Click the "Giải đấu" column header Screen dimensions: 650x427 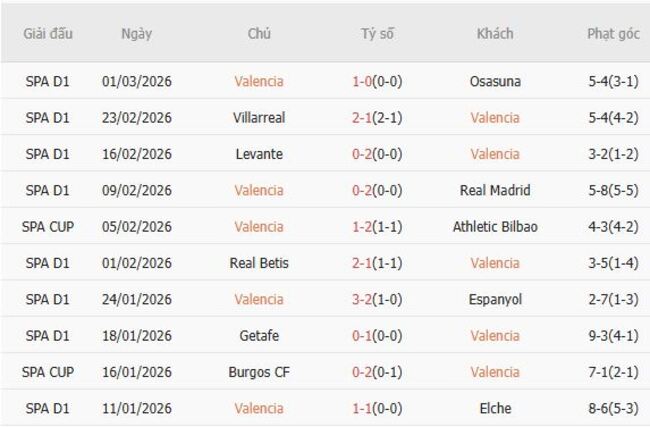[x=48, y=33]
